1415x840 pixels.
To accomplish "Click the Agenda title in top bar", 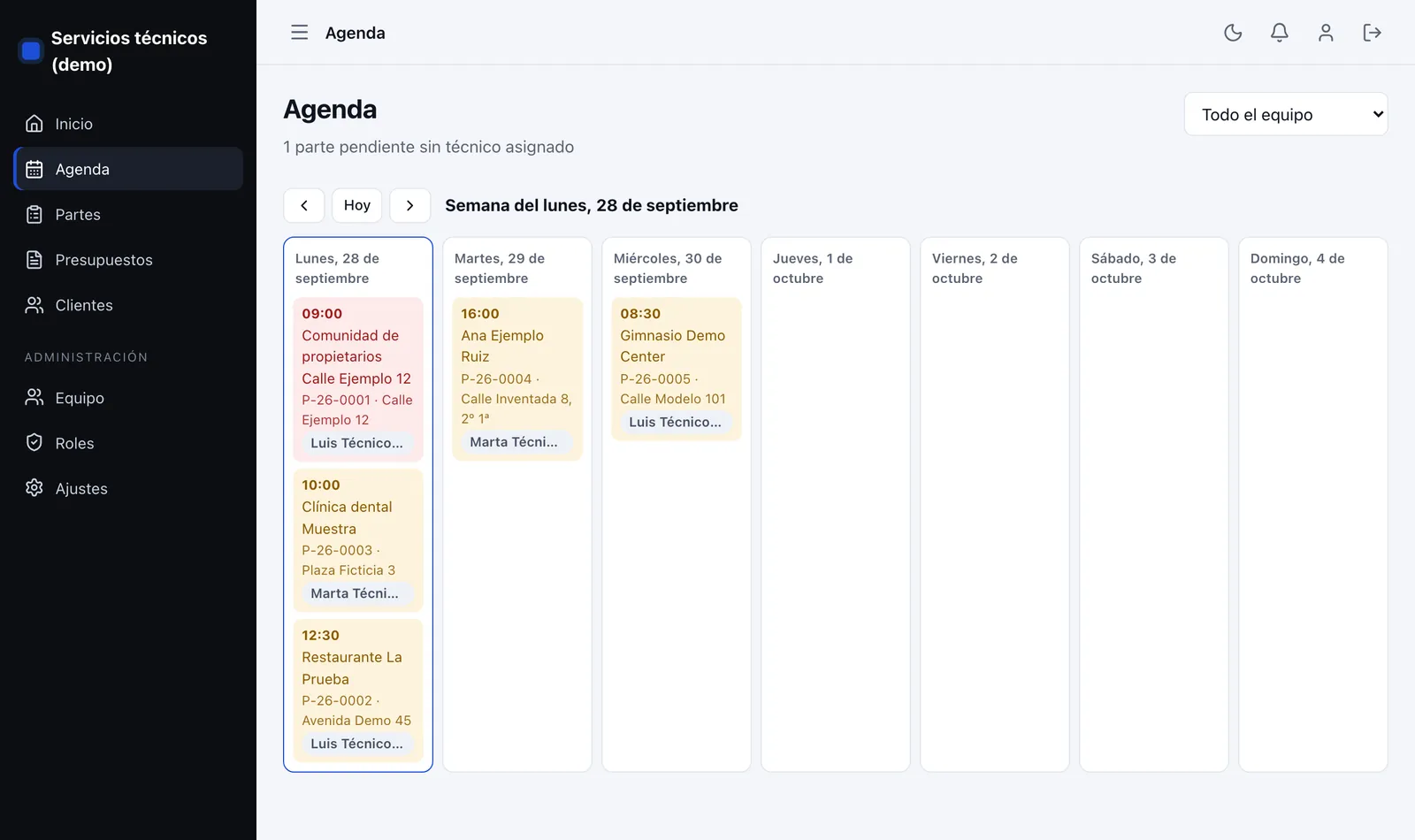I will click(356, 33).
